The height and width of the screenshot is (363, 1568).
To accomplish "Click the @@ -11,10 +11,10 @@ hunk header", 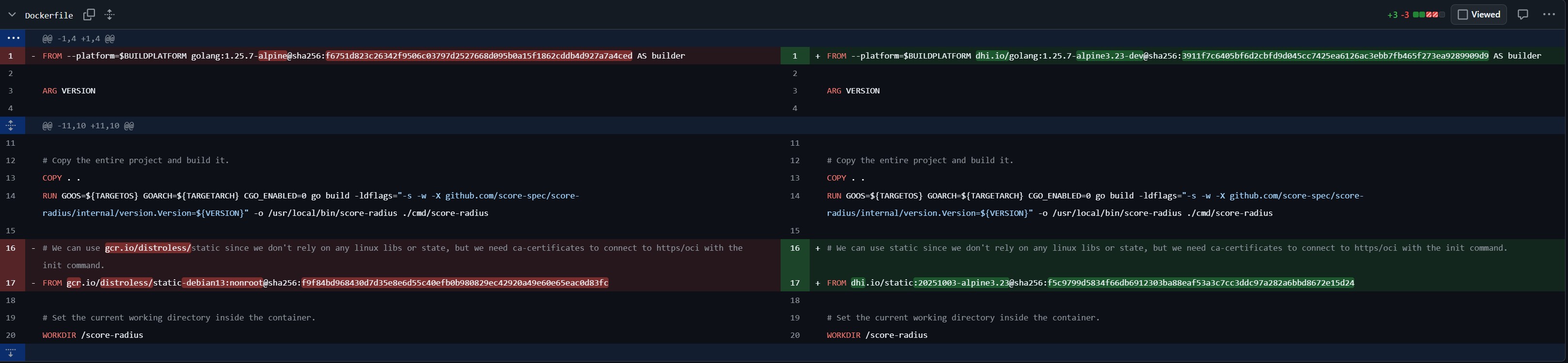I will click(x=88, y=126).
